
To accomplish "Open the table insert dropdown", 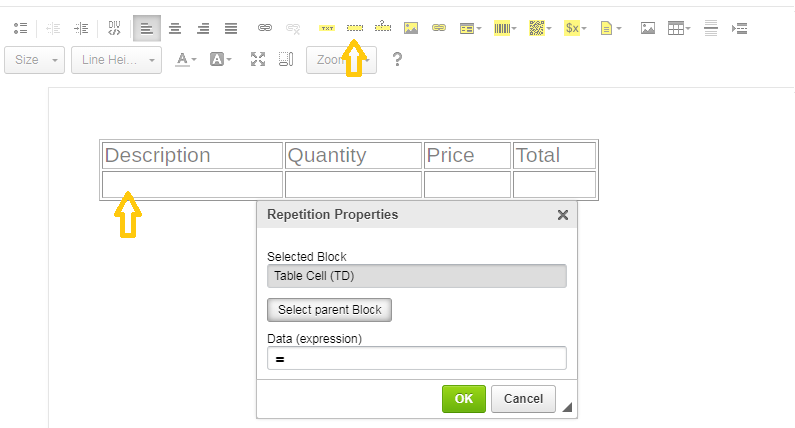I will [x=679, y=28].
